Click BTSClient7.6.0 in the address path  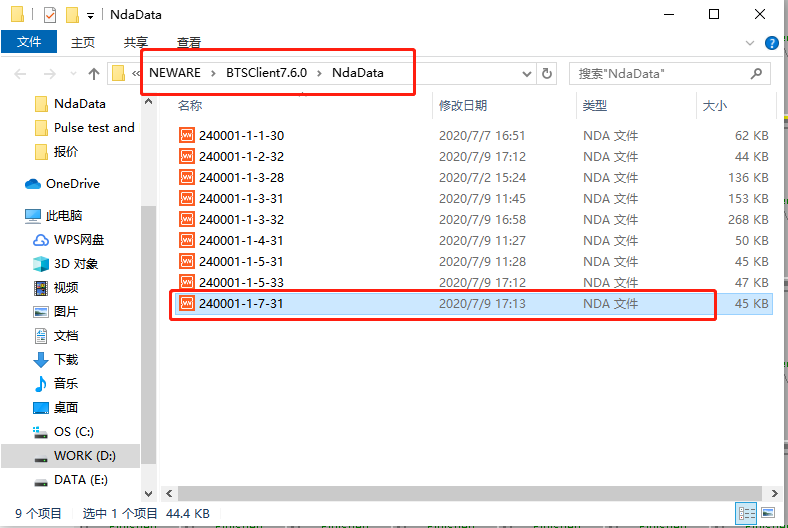click(x=266, y=73)
